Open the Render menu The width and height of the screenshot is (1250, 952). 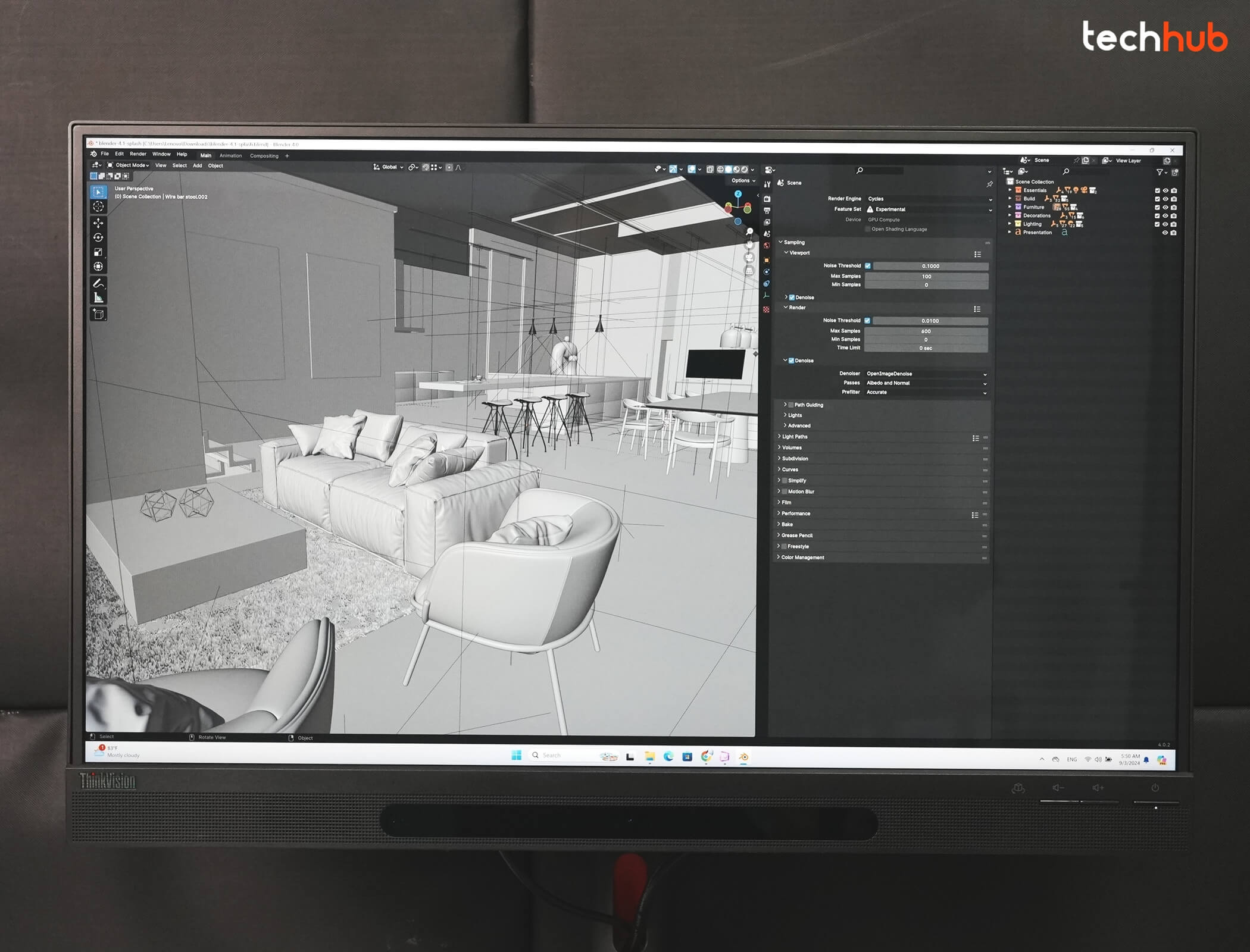coord(138,154)
